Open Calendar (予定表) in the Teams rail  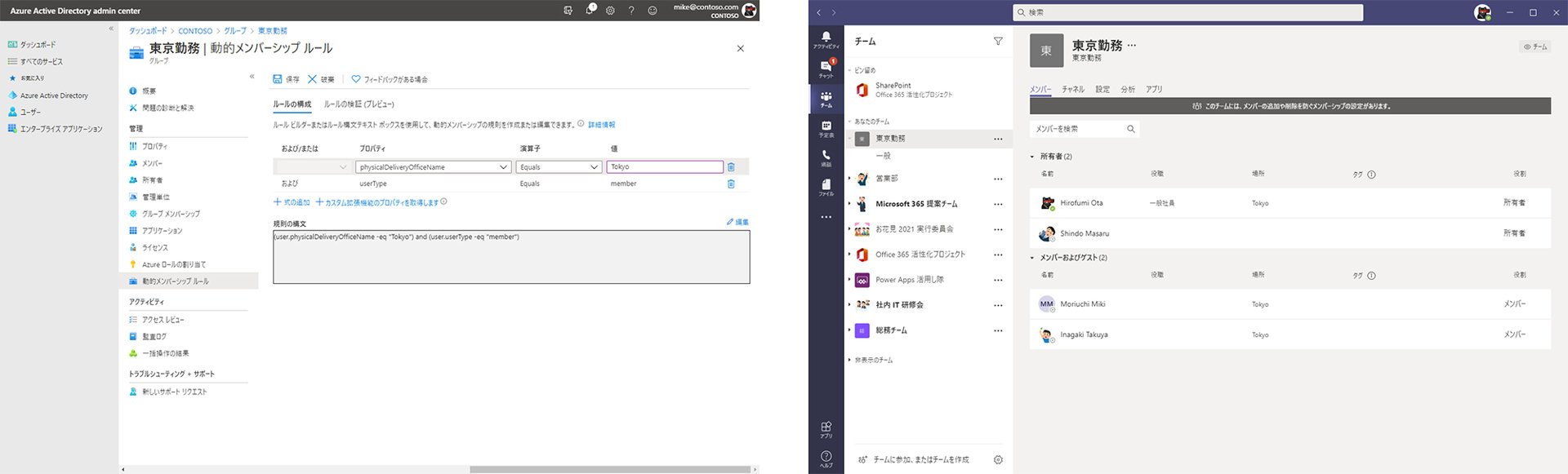826,128
